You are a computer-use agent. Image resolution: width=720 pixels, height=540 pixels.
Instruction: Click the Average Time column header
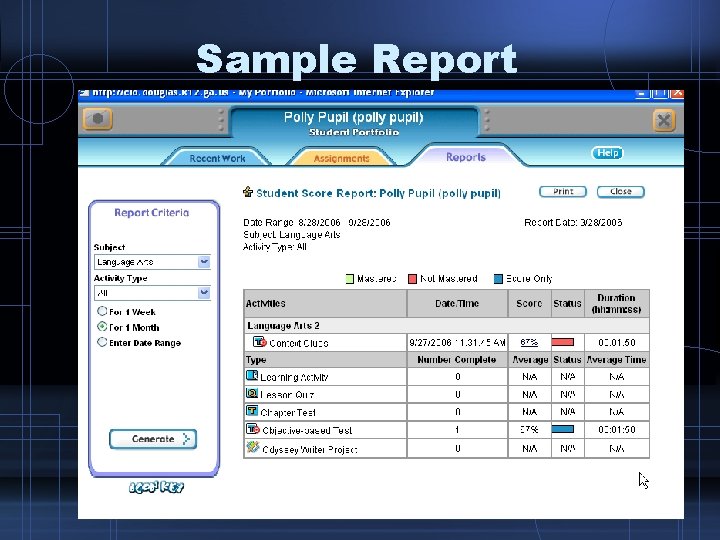pyautogui.click(x=616, y=360)
